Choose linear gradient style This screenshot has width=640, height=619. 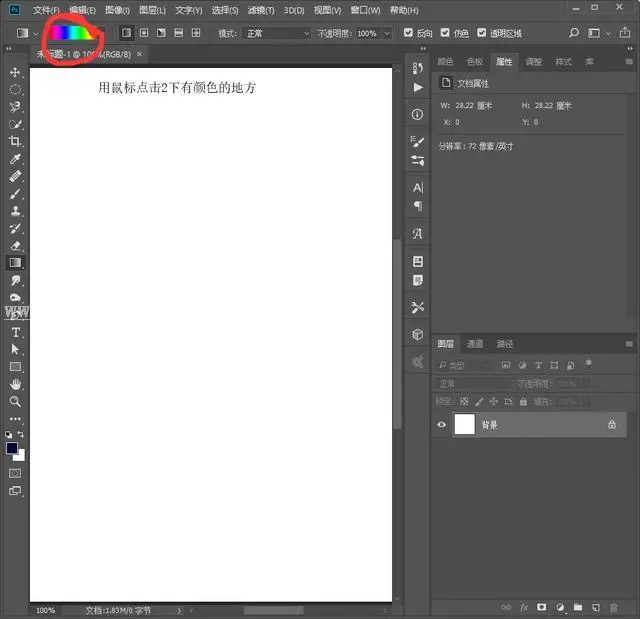pyautogui.click(x=127, y=33)
